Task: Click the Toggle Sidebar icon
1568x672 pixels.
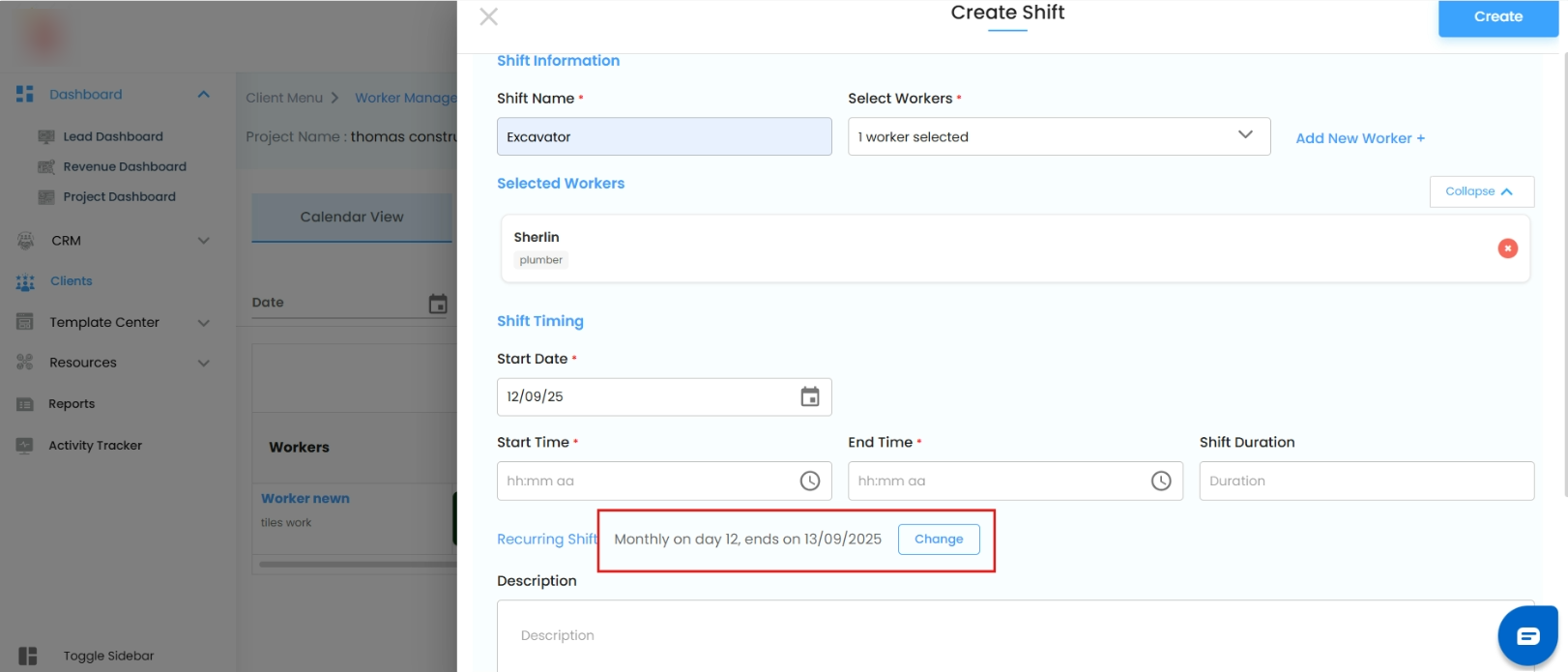Action: [28, 656]
